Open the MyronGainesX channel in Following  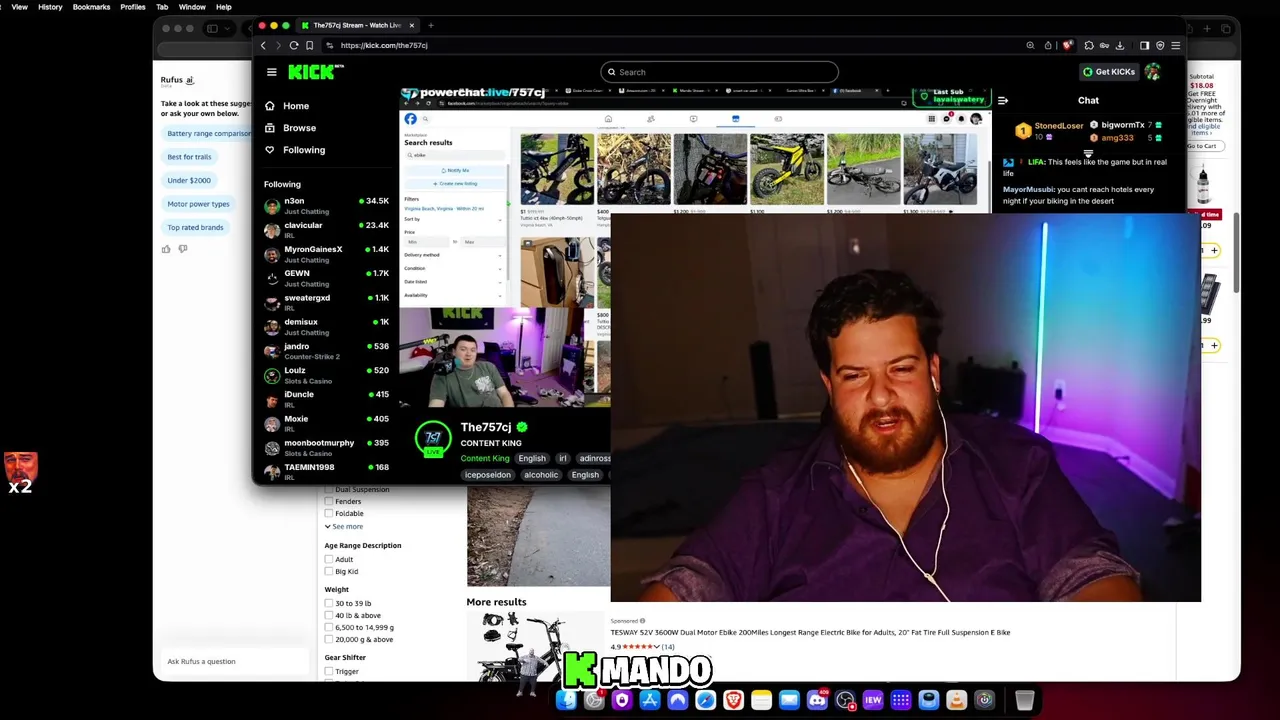point(326,254)
